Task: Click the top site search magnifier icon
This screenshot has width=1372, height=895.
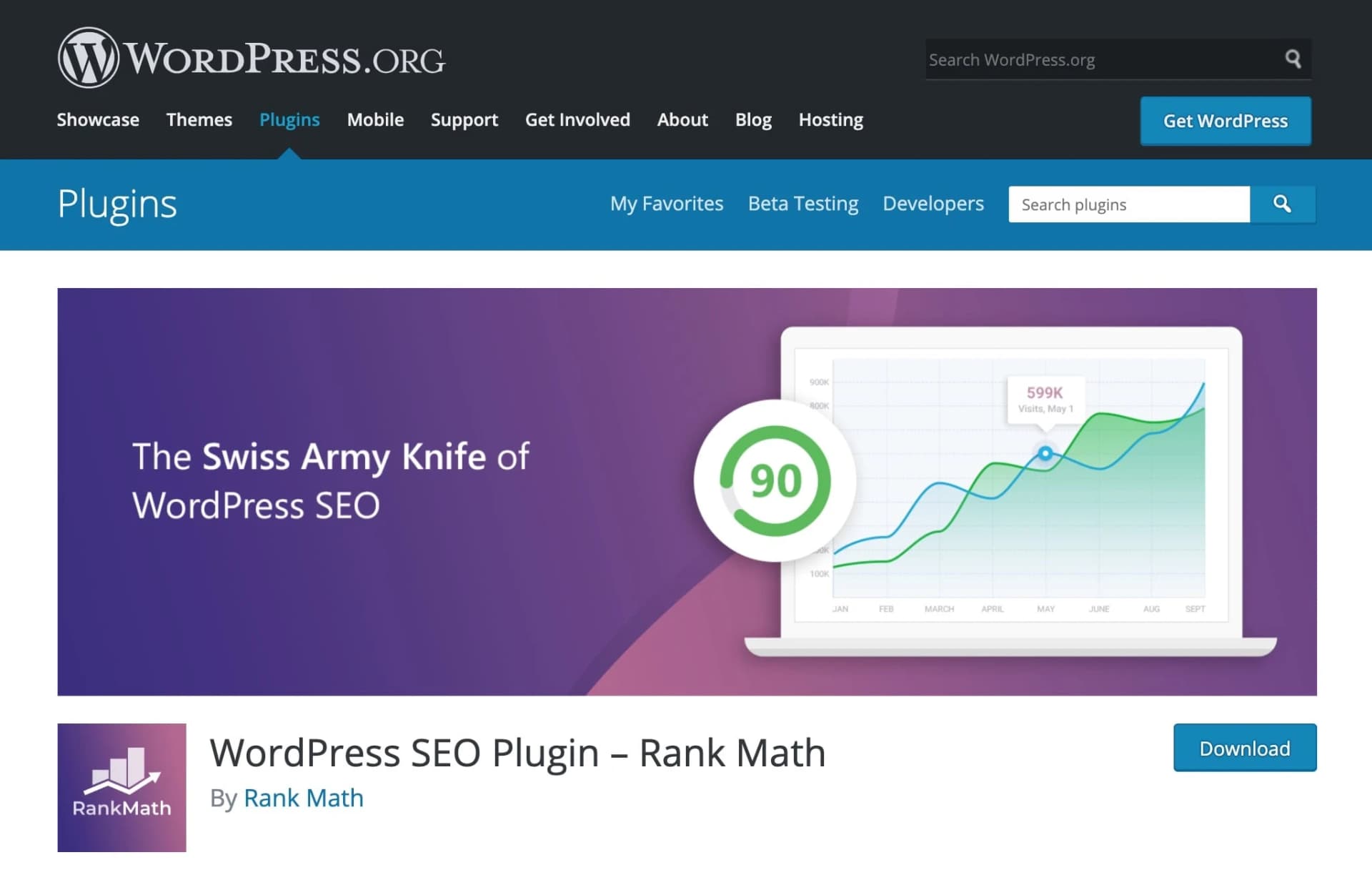Action: pyautogui.click(x=1293, y=59)
